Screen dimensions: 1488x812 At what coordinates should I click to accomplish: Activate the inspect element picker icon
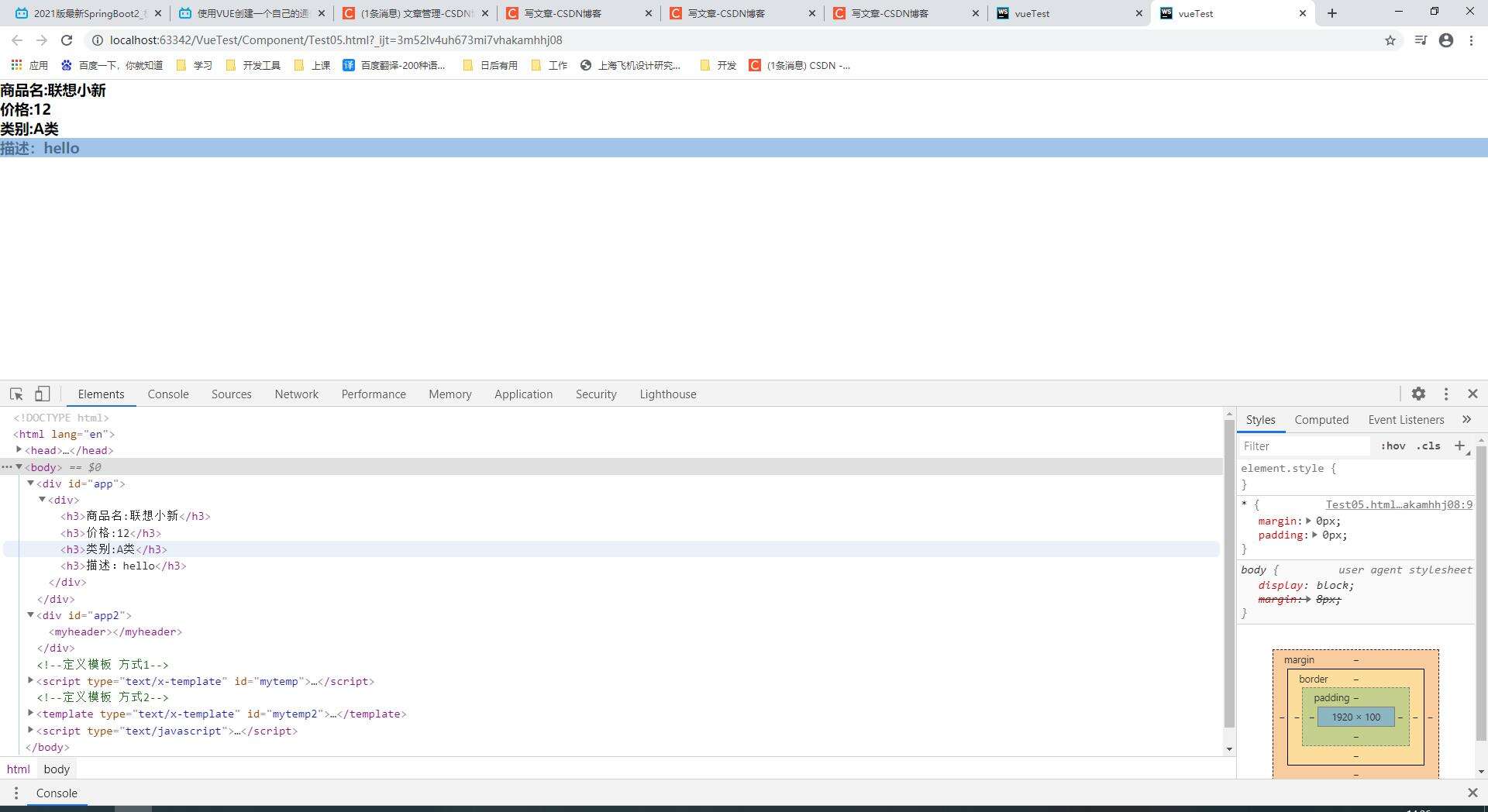16,394
